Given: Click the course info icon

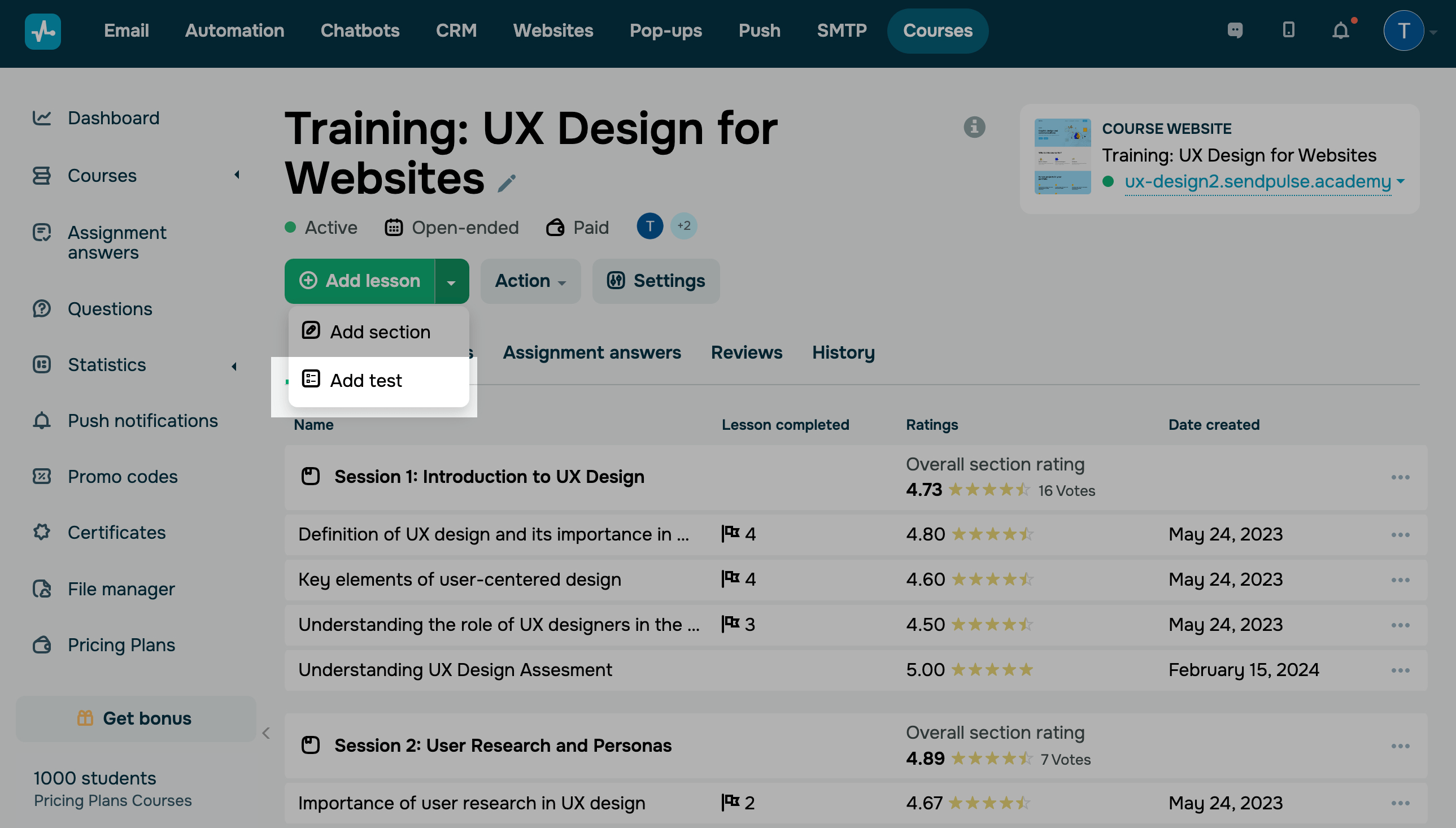Looking at the screenshot, I should pos(974,127).
